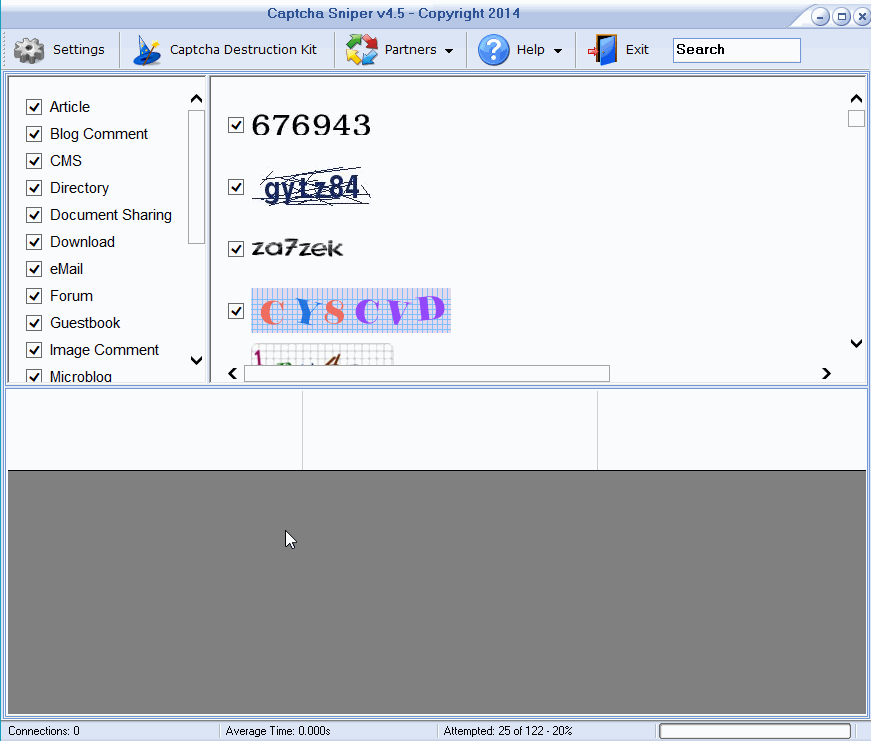The height and width of the screenshot is (741, 871).
Task: Toggle the Microblog checkbox
Action: pos(33,376)
